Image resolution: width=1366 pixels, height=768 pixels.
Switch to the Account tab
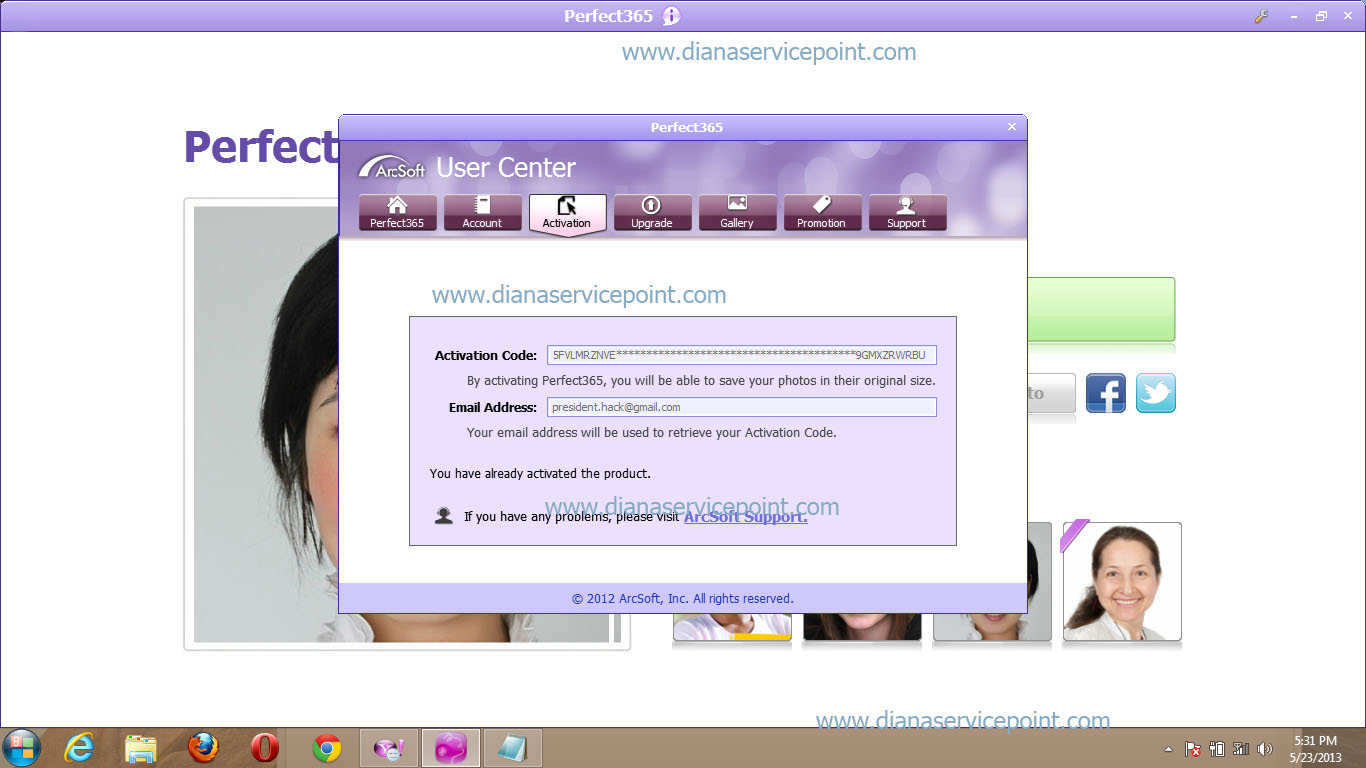click(483, 212)
